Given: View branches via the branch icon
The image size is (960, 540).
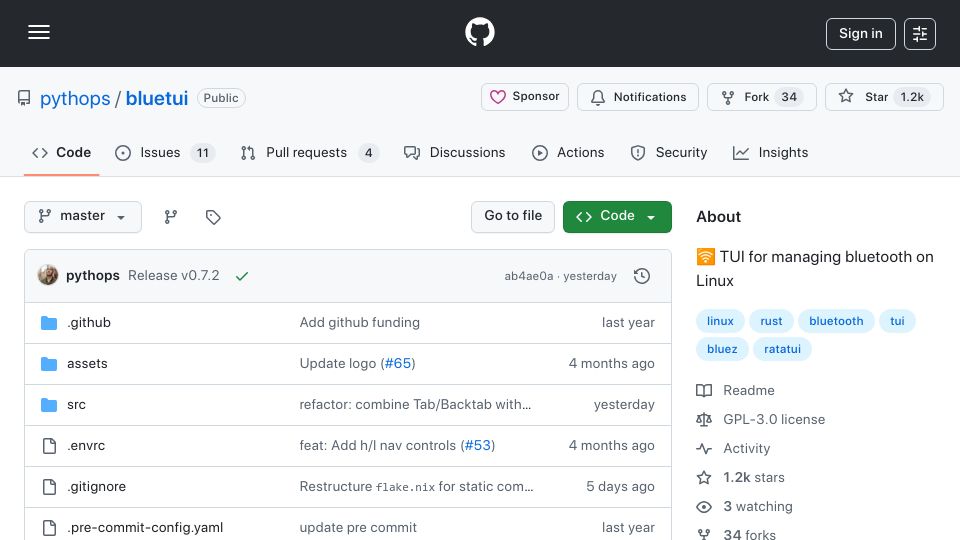Looking at the screenshot, I should tap(171, 217).
